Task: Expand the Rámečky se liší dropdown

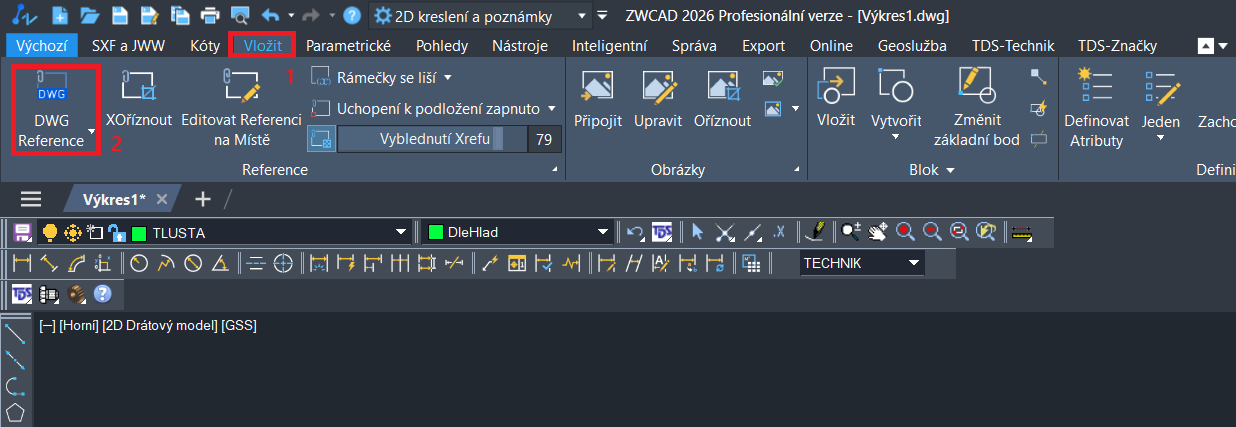Action: [x=448, y=76]
